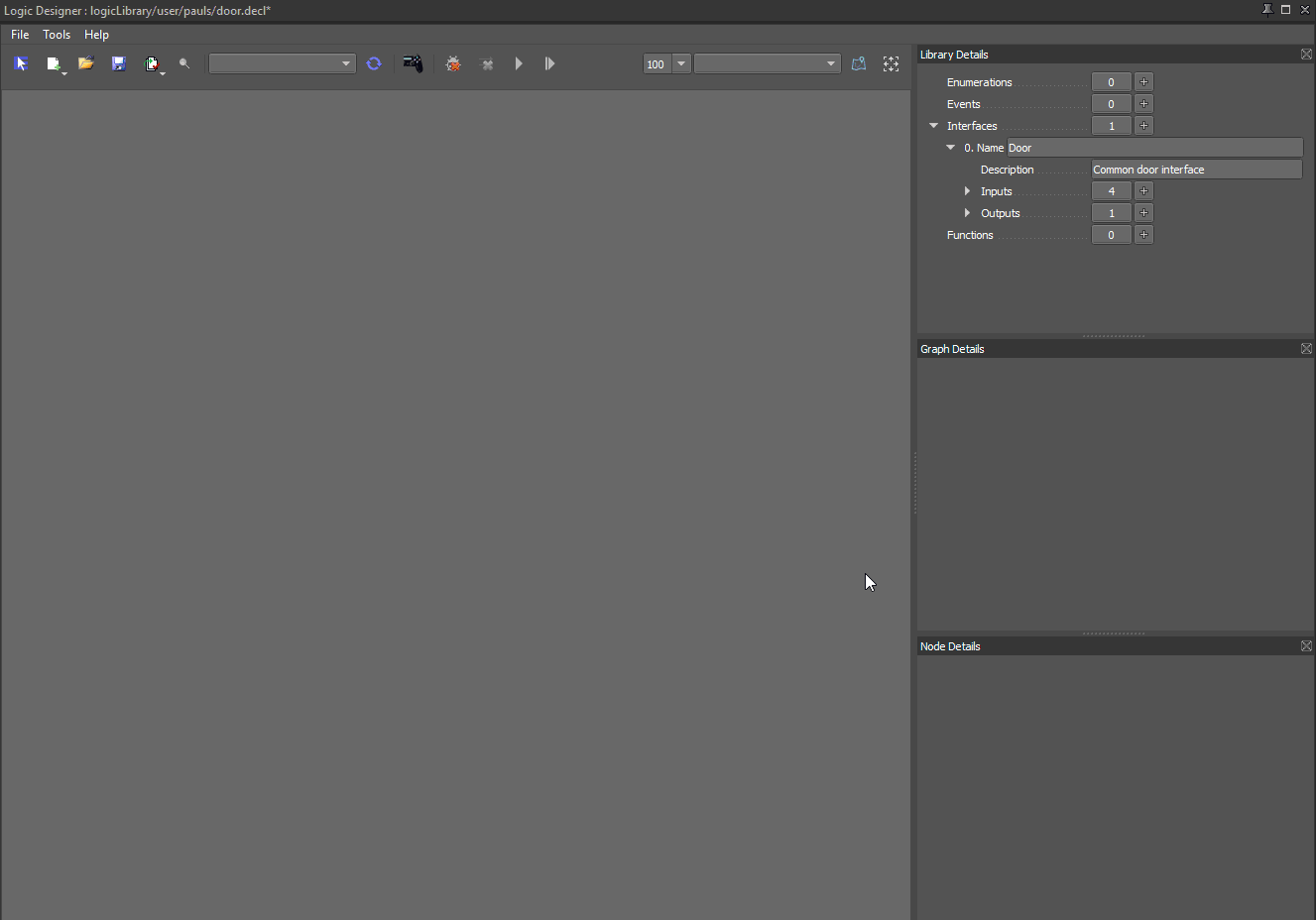Add a new Input with plus button

(1143, 191)
